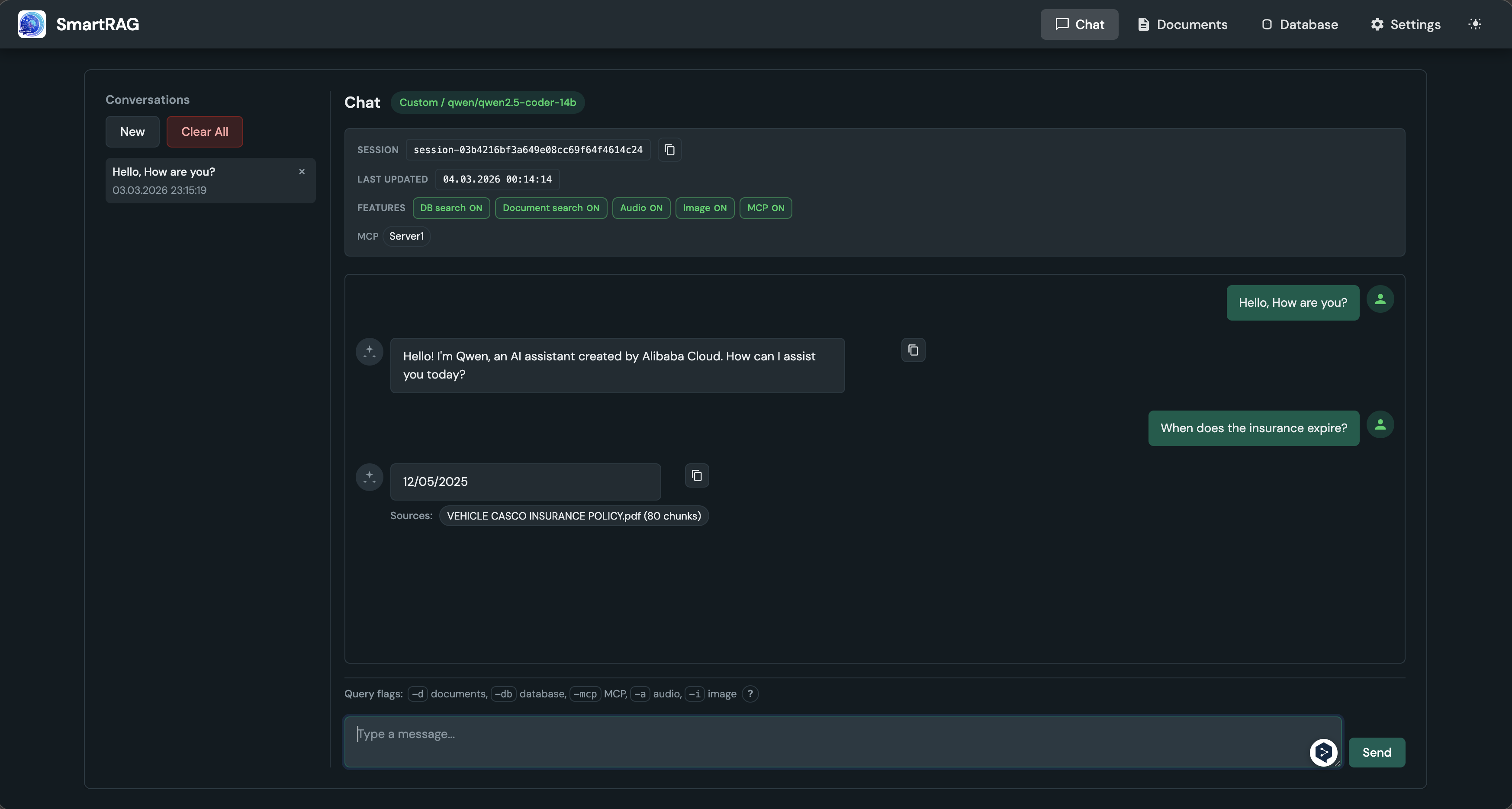The image size is (1512, 809).
Task: Click the assistant sparkle avatar beside Qwen greeting
Action: tap(369, 352)
